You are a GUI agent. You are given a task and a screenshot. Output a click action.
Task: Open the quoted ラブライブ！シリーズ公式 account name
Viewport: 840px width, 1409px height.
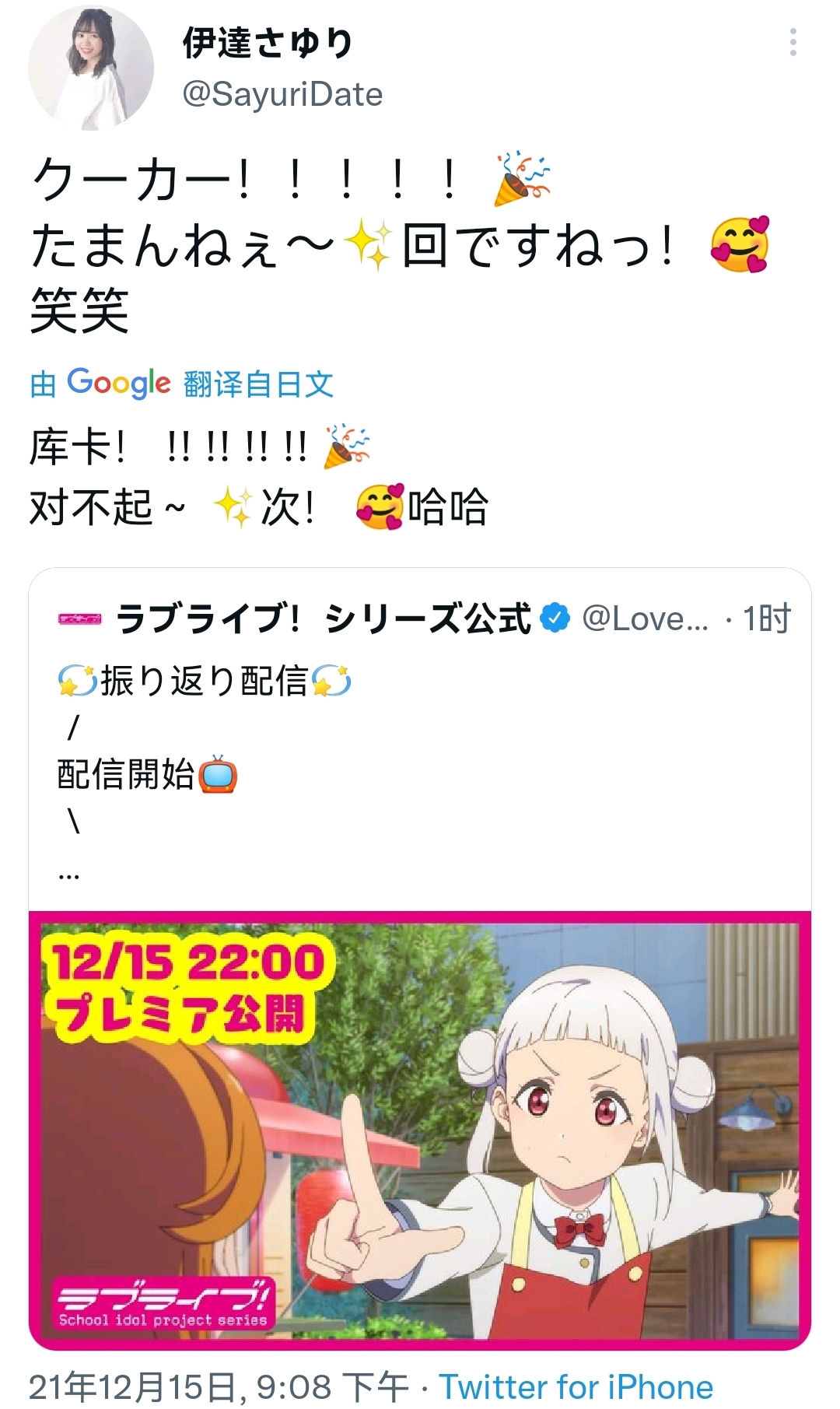(x=324, y=619)
